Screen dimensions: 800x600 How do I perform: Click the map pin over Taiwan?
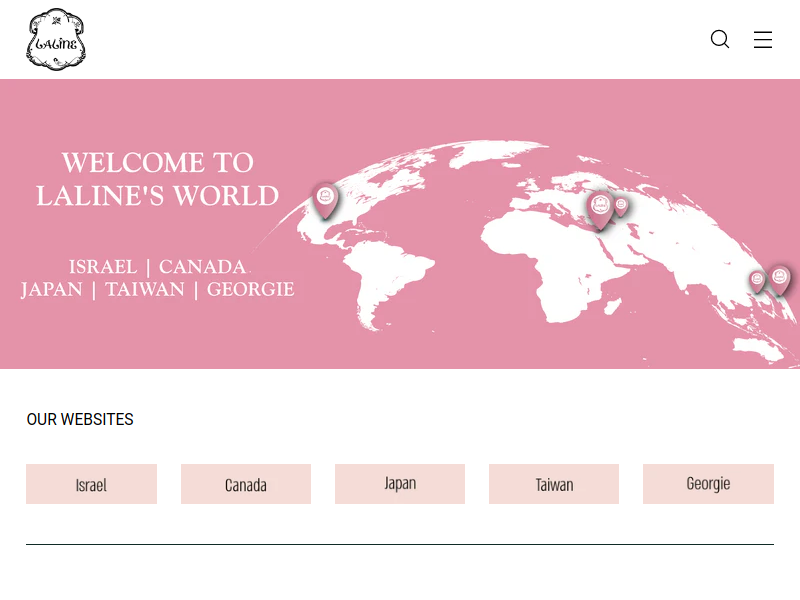(757, 282)
